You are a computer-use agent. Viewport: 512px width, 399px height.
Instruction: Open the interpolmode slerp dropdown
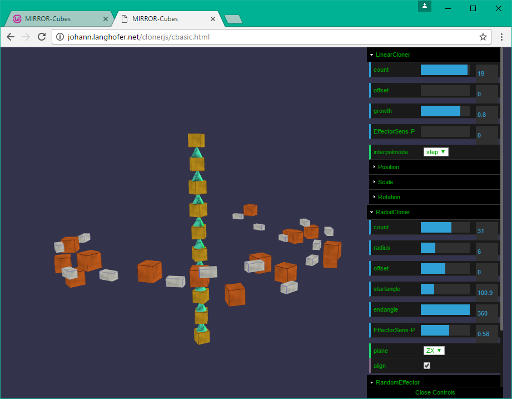pos(436,152)
